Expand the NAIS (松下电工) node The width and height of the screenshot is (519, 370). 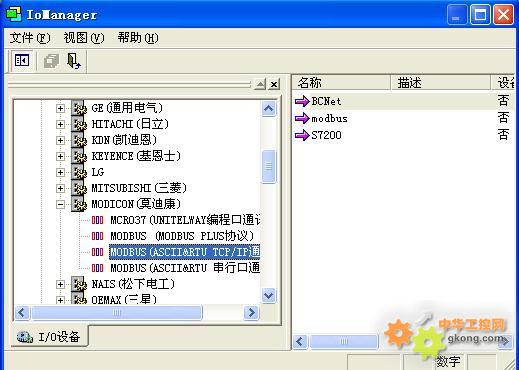point(60,284)
